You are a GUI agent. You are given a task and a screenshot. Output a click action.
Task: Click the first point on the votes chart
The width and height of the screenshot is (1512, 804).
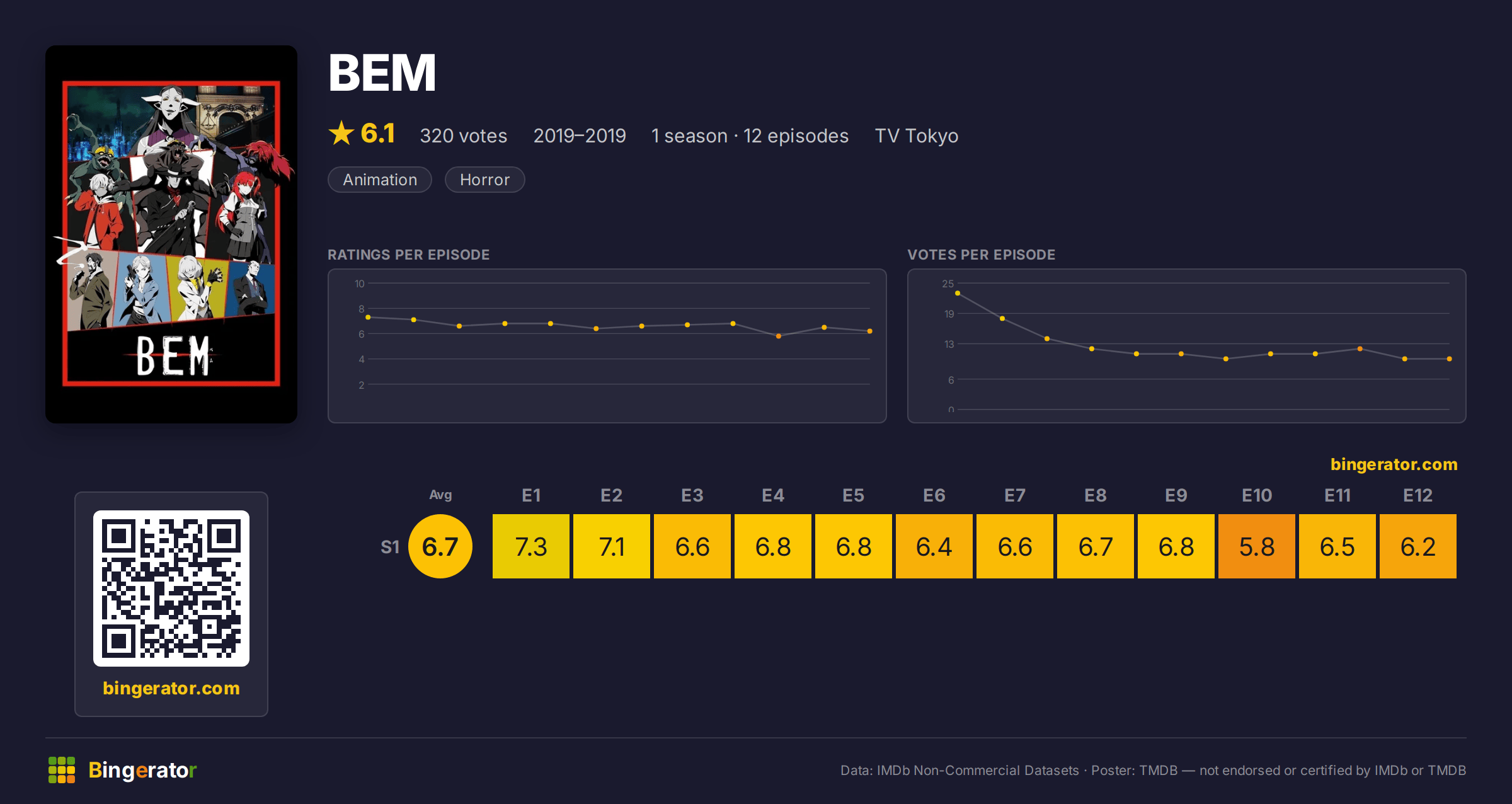958,293
